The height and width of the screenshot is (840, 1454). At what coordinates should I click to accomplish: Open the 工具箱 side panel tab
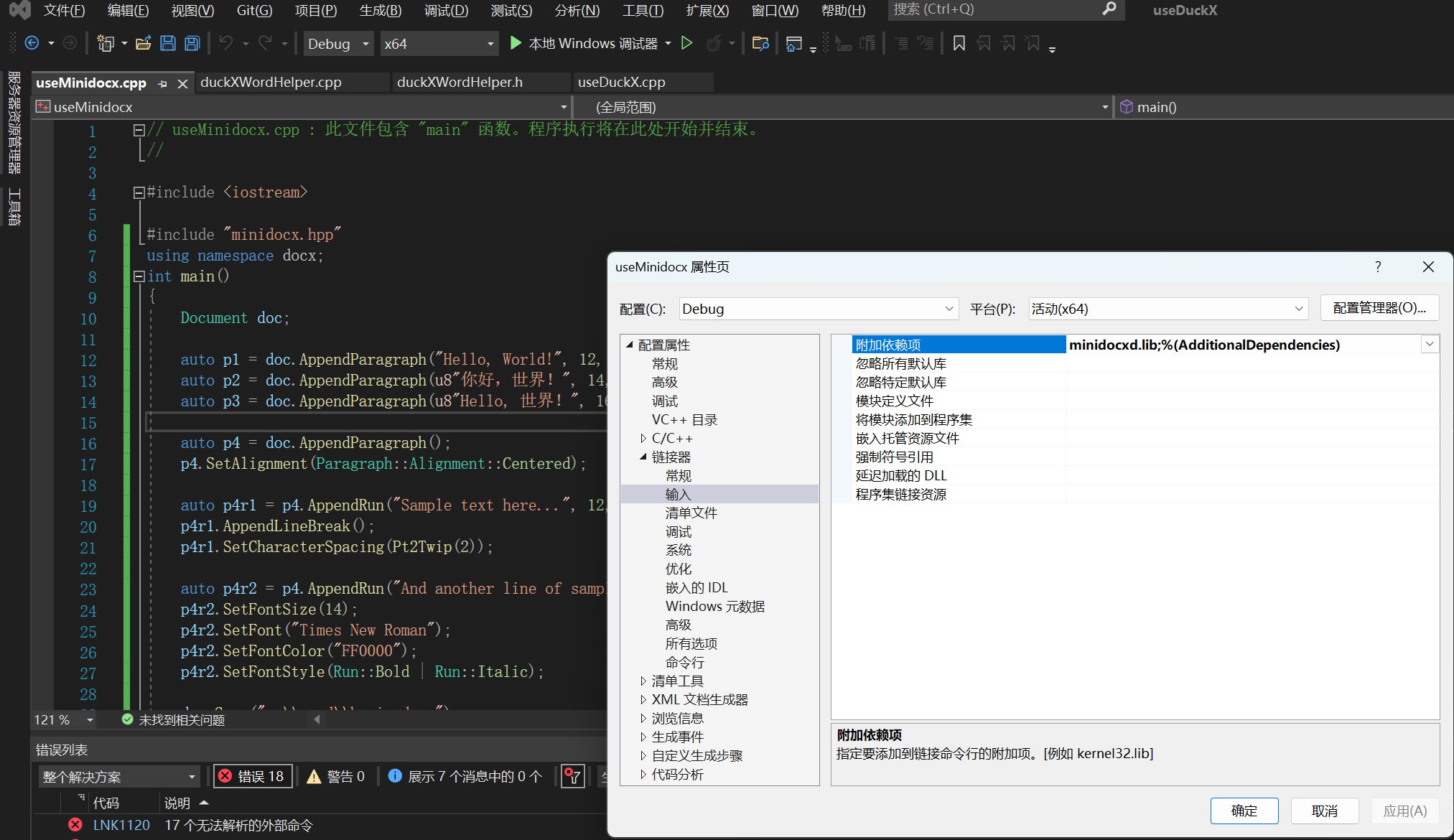point(14,207)
